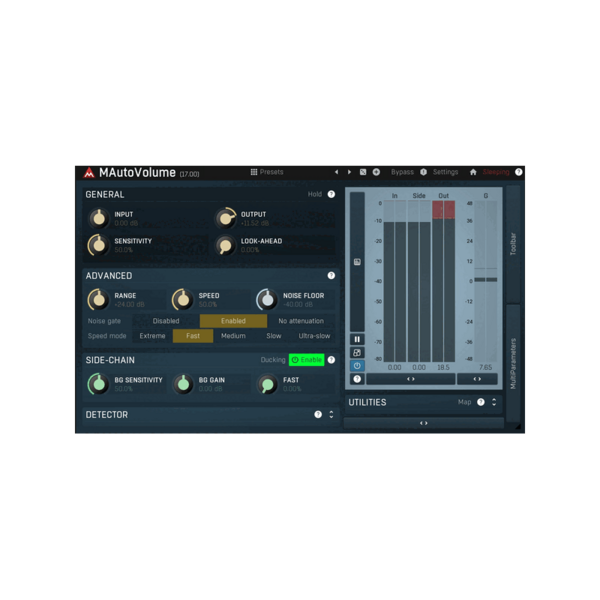Click the INPUT knob
This screenshot has width=600, height=600.
(x=99, y=218)
